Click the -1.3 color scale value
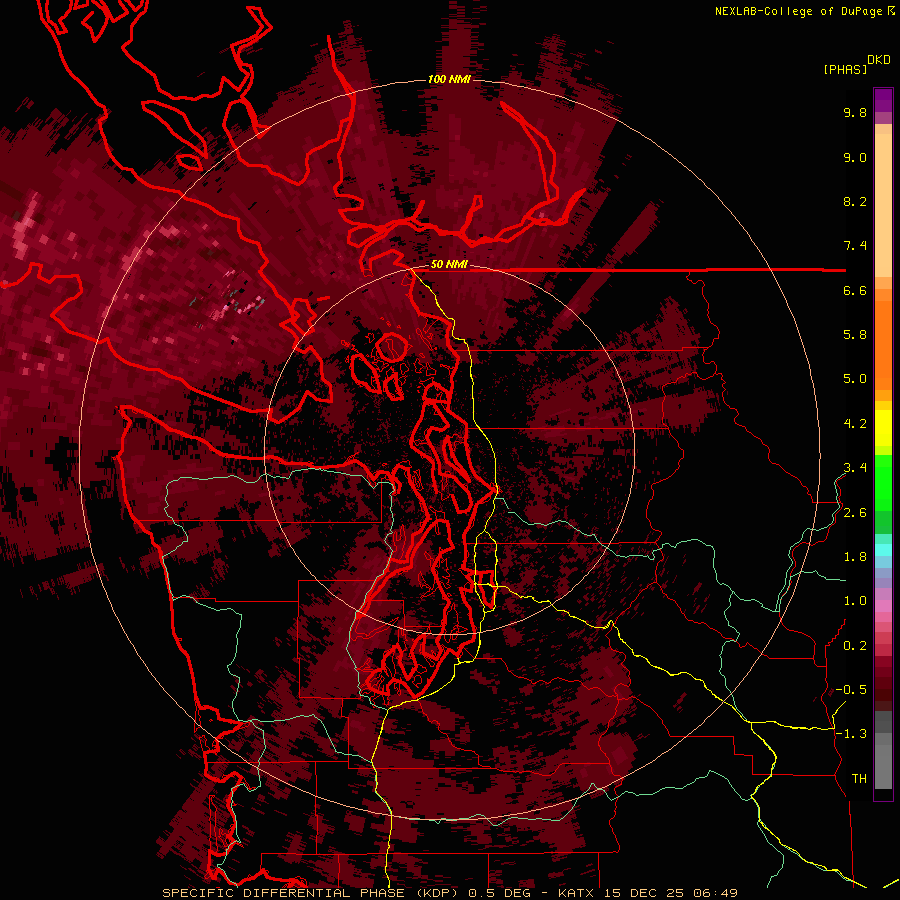900x900 pixels. tap(851, 734)
